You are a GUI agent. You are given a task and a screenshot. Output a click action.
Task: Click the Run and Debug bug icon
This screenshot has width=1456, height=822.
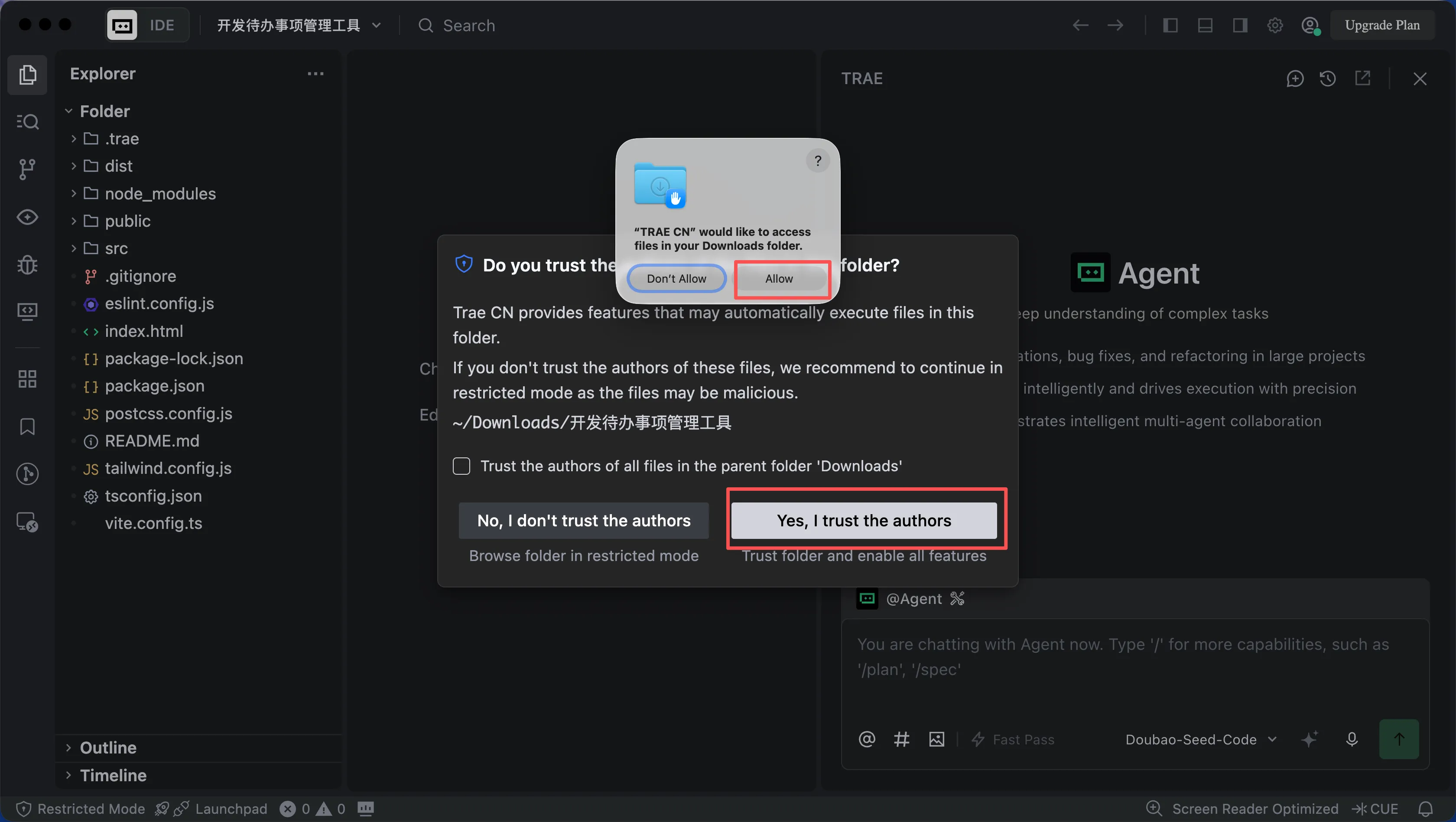27,264
